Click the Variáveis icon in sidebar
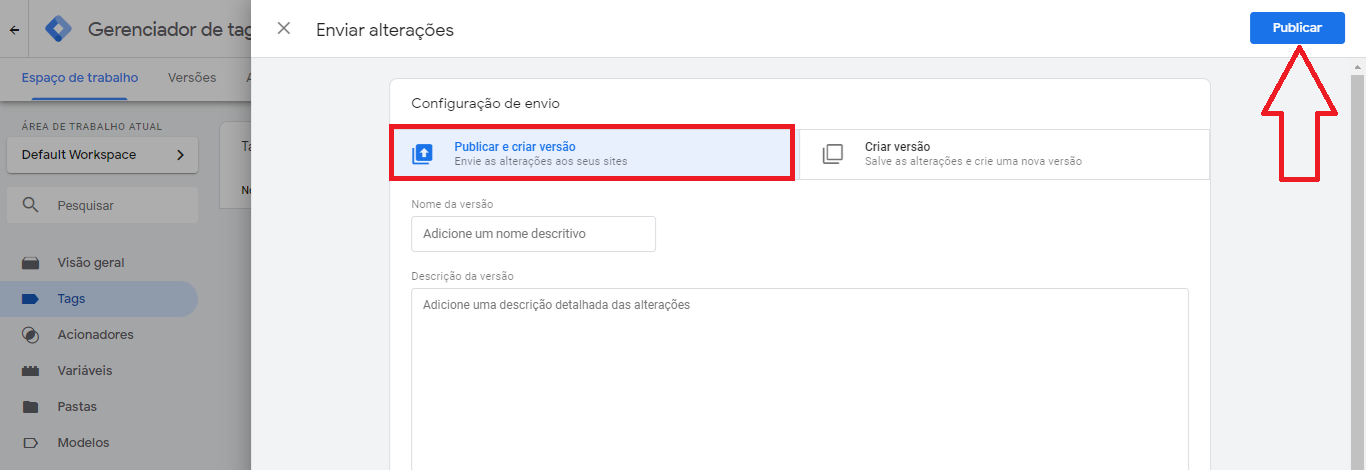This screenshot has width=1366, height=470. point(31,371)
